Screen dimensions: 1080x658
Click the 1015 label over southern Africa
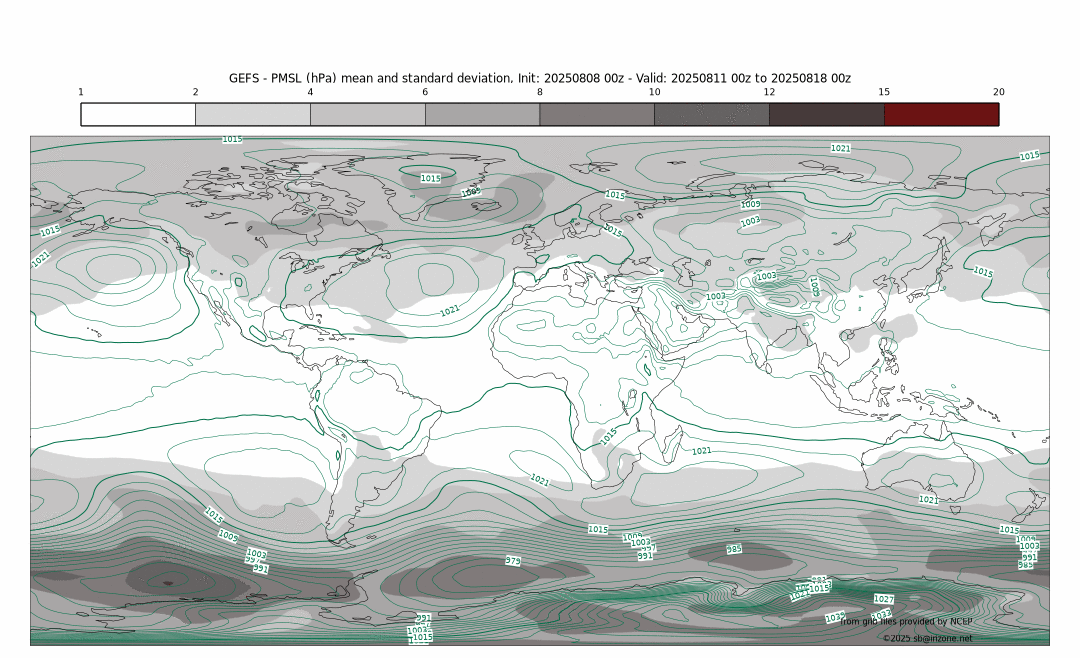(x=608, y=436)
